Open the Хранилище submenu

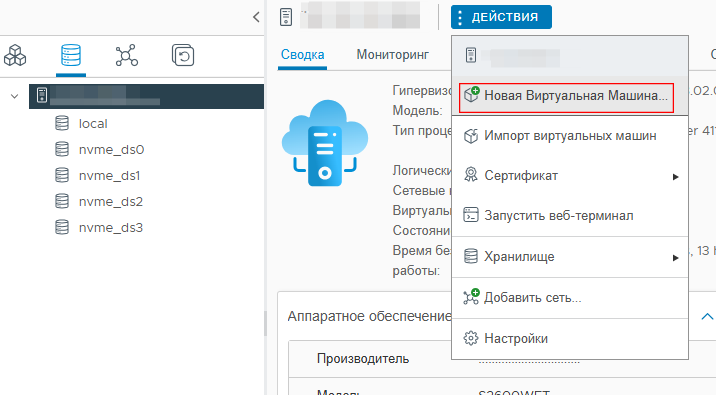click(570, 257)
